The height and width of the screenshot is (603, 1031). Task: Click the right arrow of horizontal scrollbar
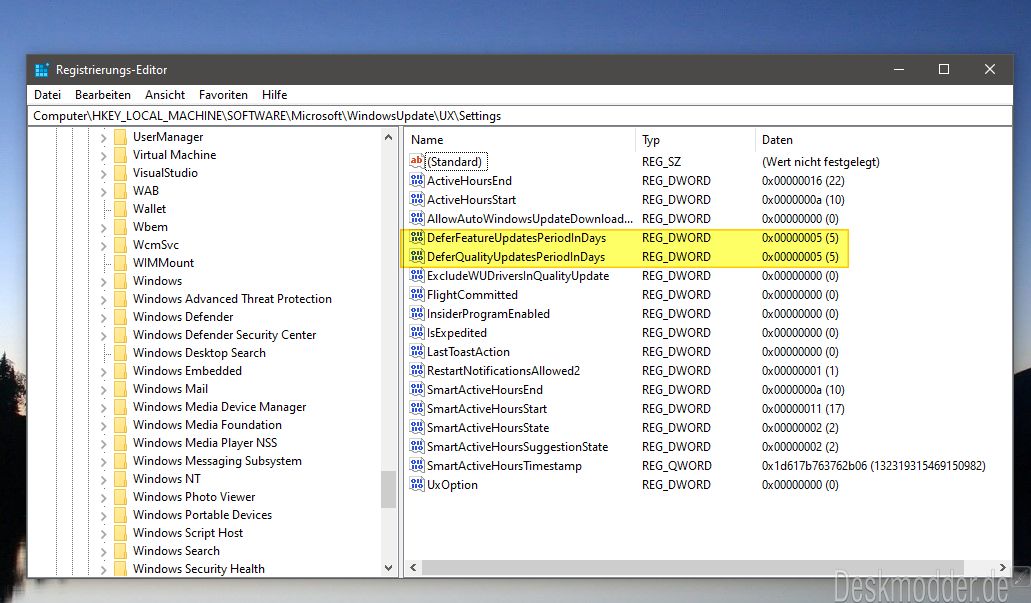click(1002, 567)
